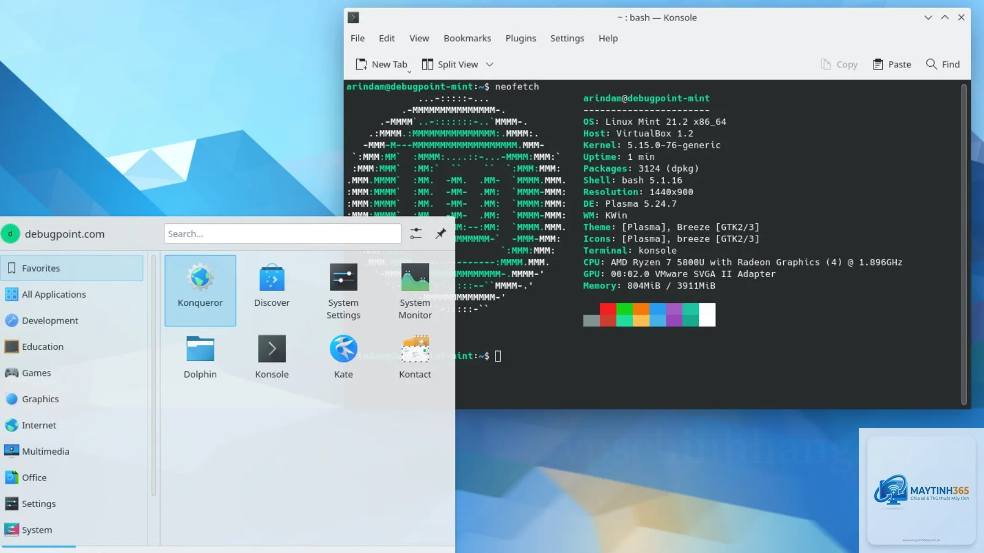Open Settings menu in Konsole menubar
984x553 pixels.
(x=567, y=38)
